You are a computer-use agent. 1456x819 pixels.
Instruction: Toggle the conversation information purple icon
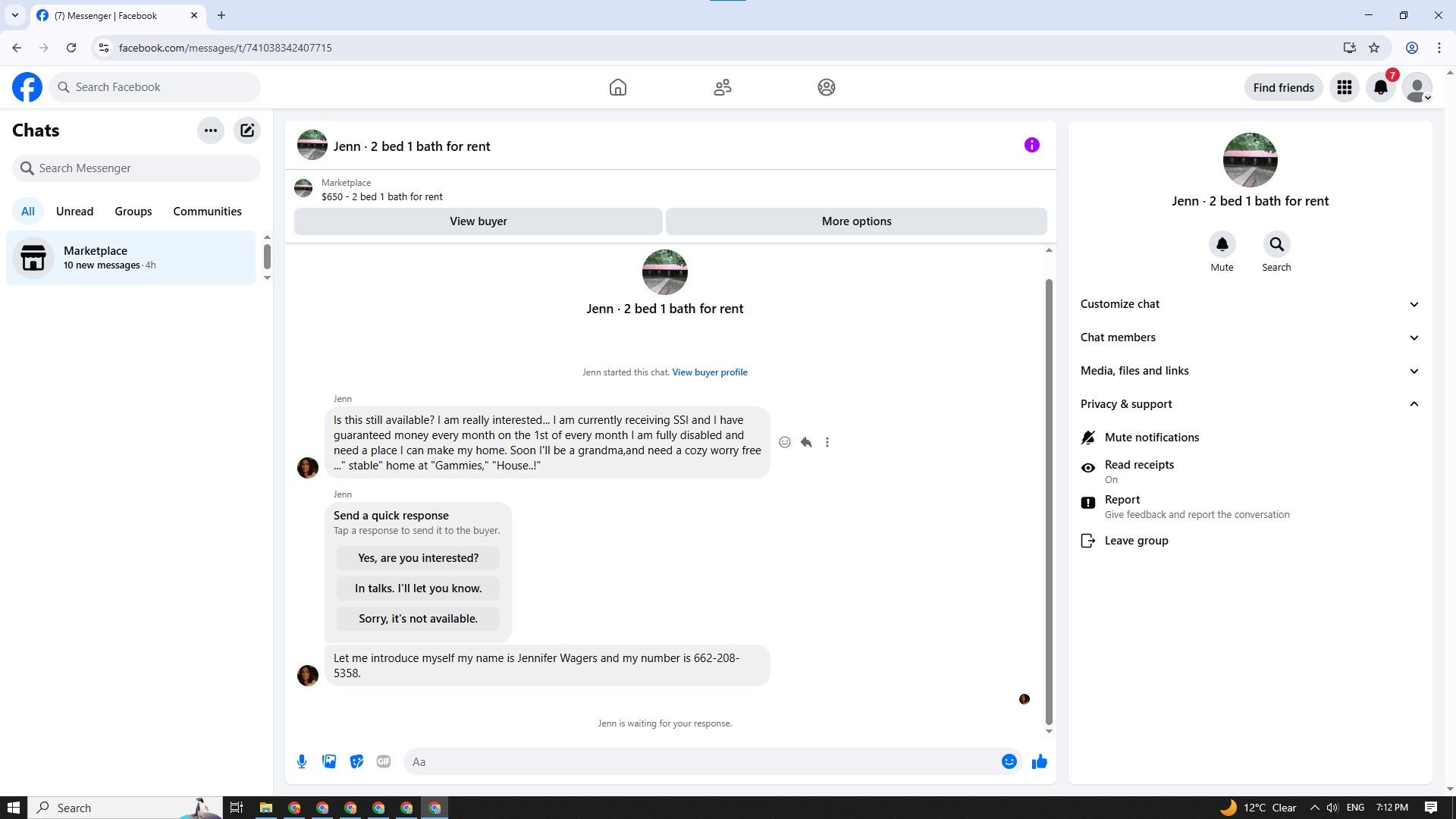(x=1031, y=145)
